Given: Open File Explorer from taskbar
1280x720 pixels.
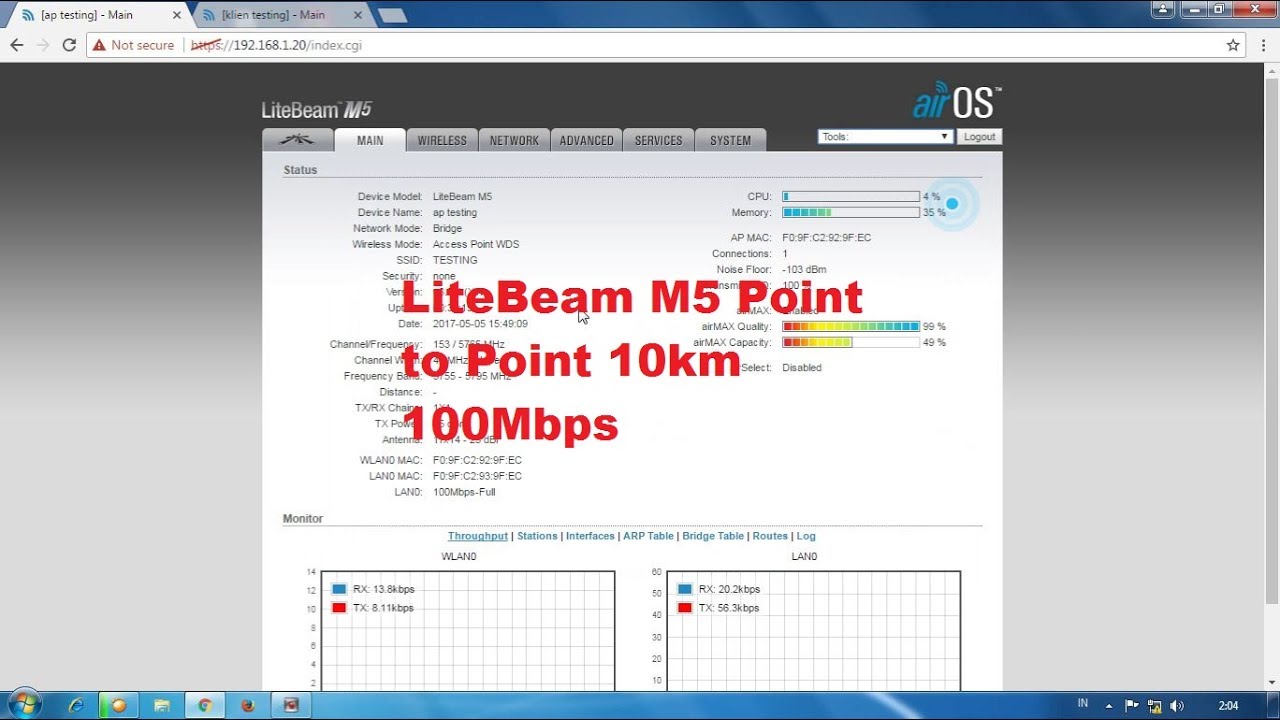Looking at the screenshot, I should [x=162, y=705].
